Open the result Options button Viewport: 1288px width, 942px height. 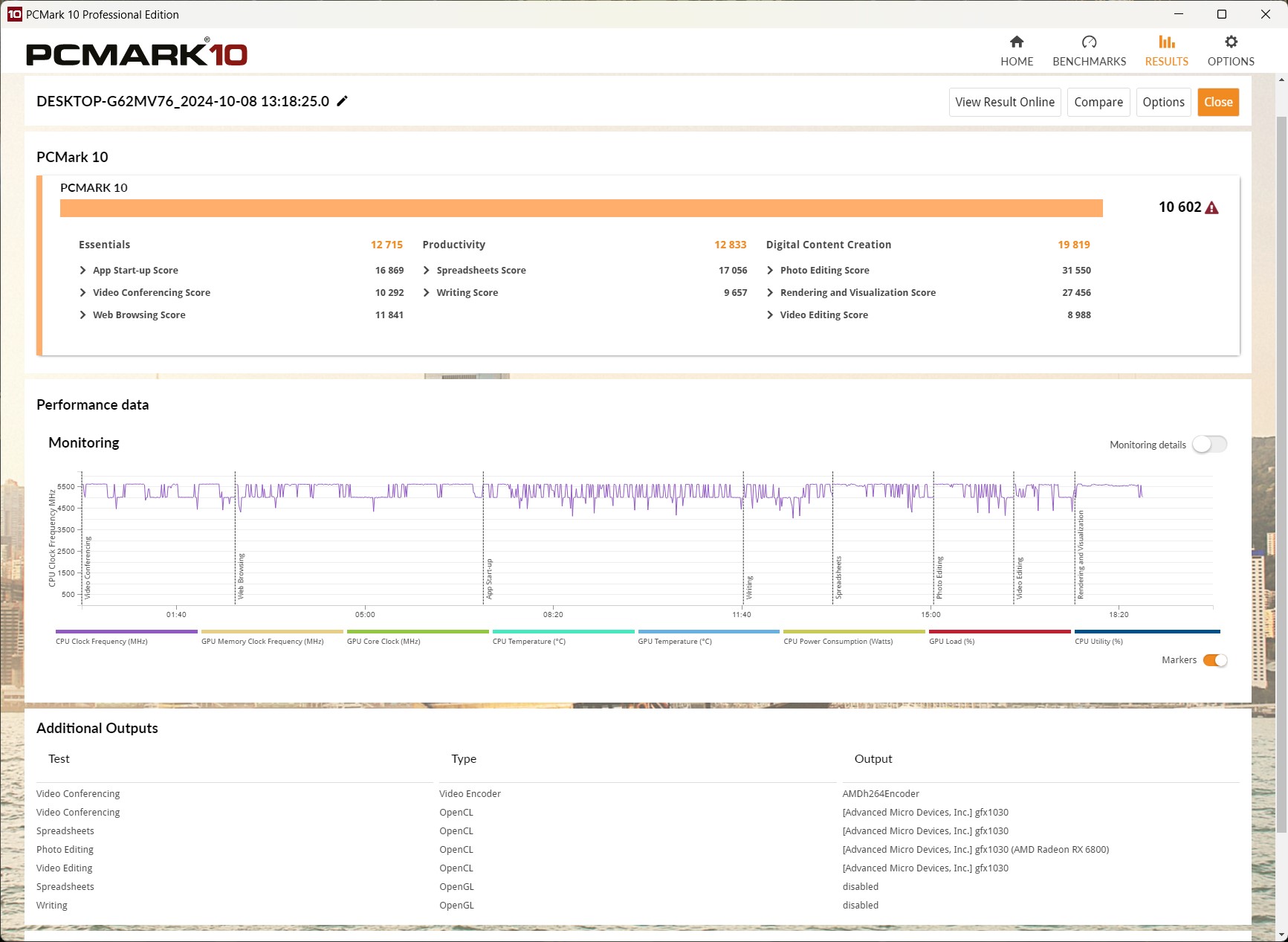point(1163,102)
